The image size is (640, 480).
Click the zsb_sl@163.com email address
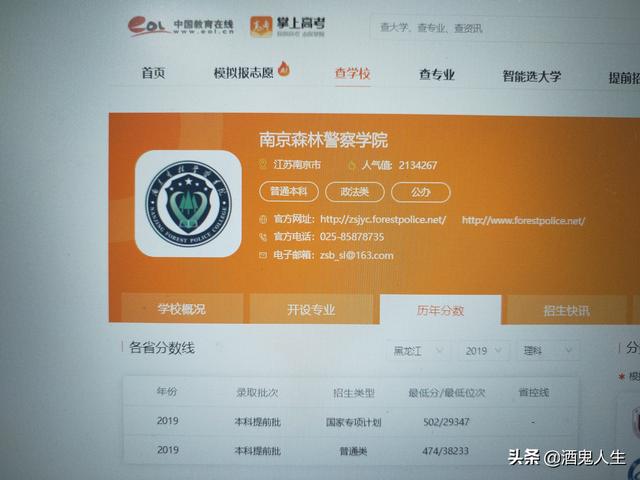(357, 256)
